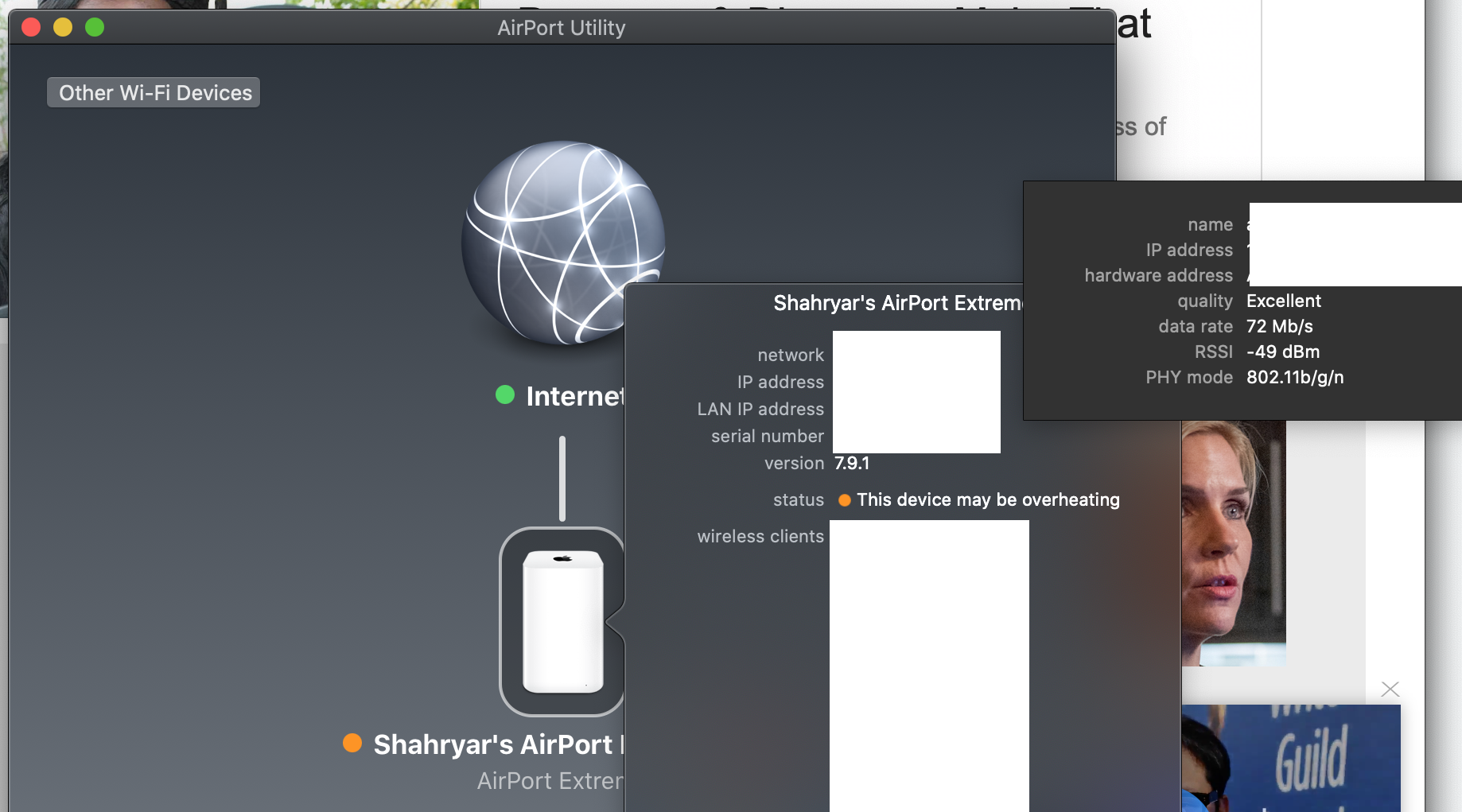Close the AirPort Utility window

pos(31,27)
